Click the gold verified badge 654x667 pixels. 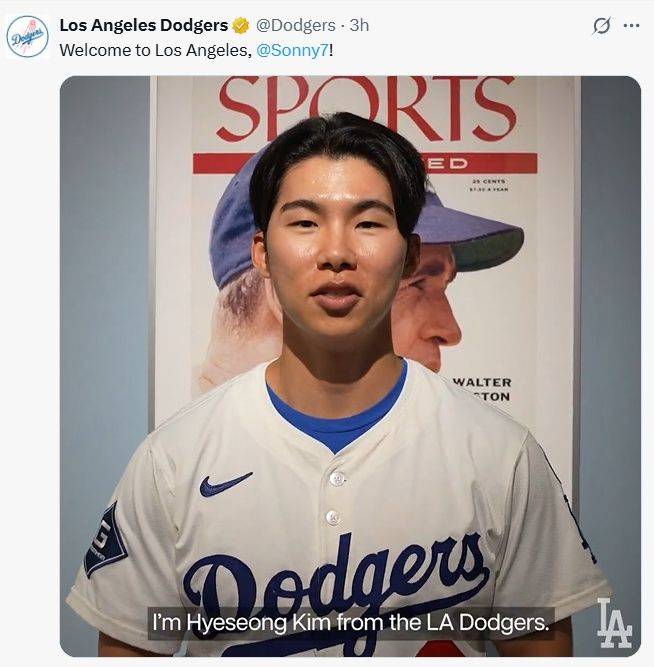click(241, 26)
